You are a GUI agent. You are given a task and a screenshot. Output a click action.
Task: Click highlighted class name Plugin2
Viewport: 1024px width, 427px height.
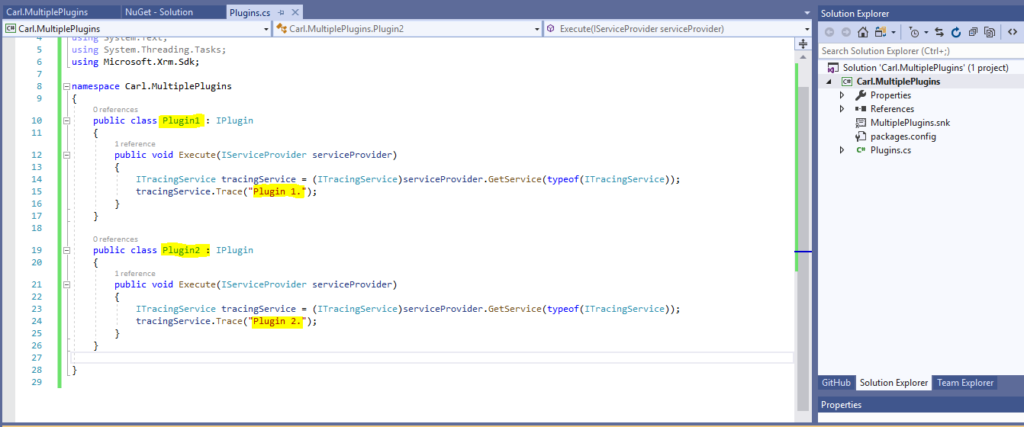click(x=182, y=251)
